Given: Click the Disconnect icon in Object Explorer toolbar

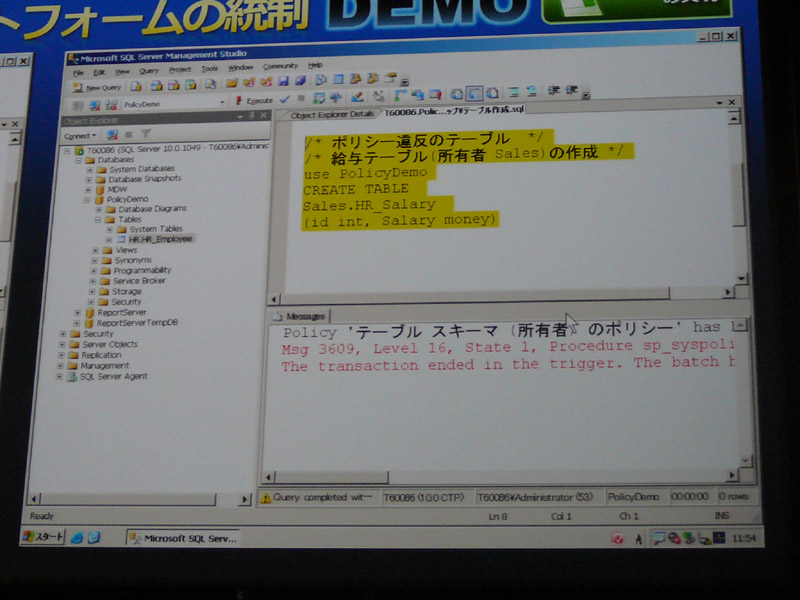Looking at the screenshot, I should [x=112, y=135].
